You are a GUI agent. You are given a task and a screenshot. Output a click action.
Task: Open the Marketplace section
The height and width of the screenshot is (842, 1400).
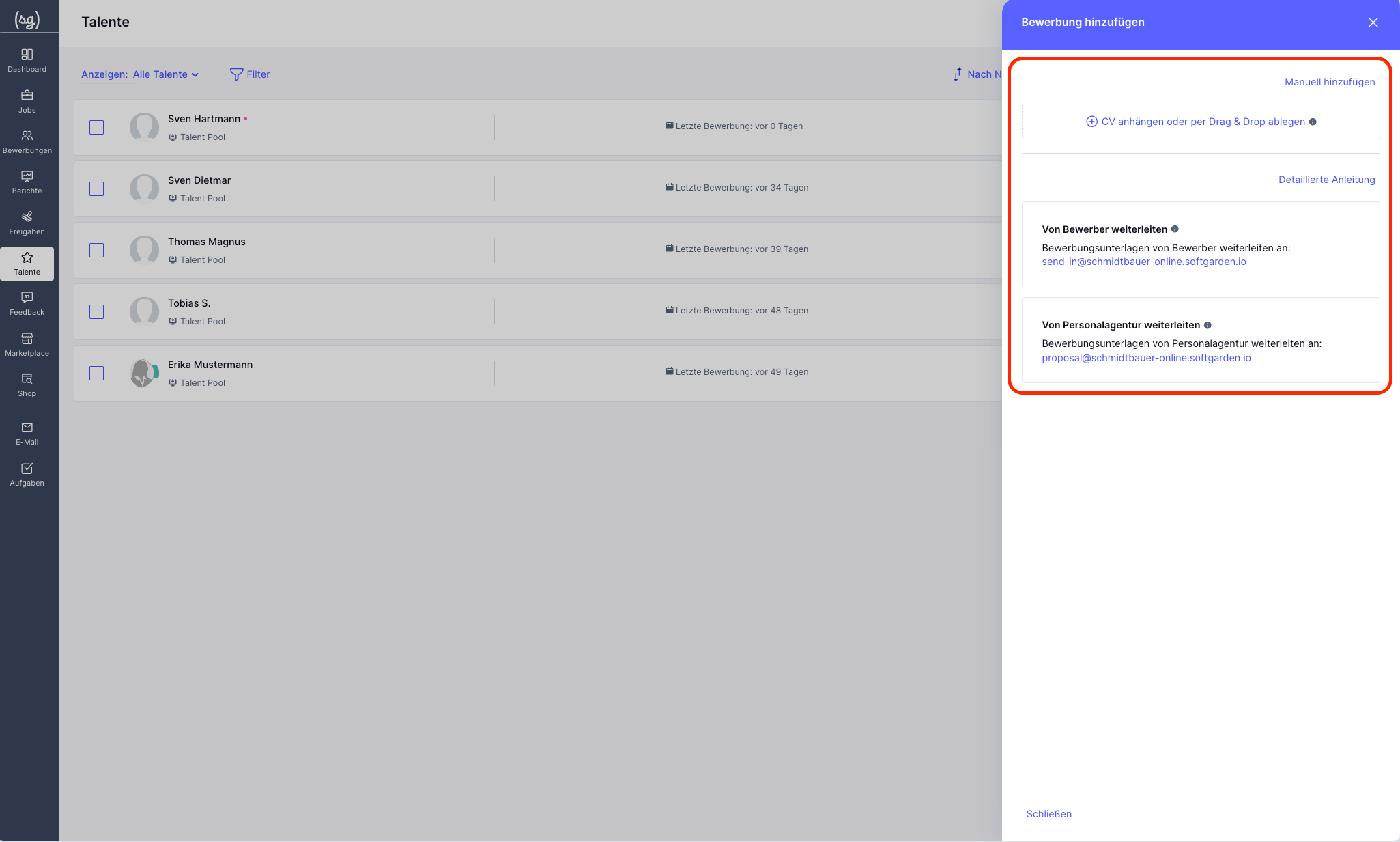pyautogui.click(x=27, y=345)
